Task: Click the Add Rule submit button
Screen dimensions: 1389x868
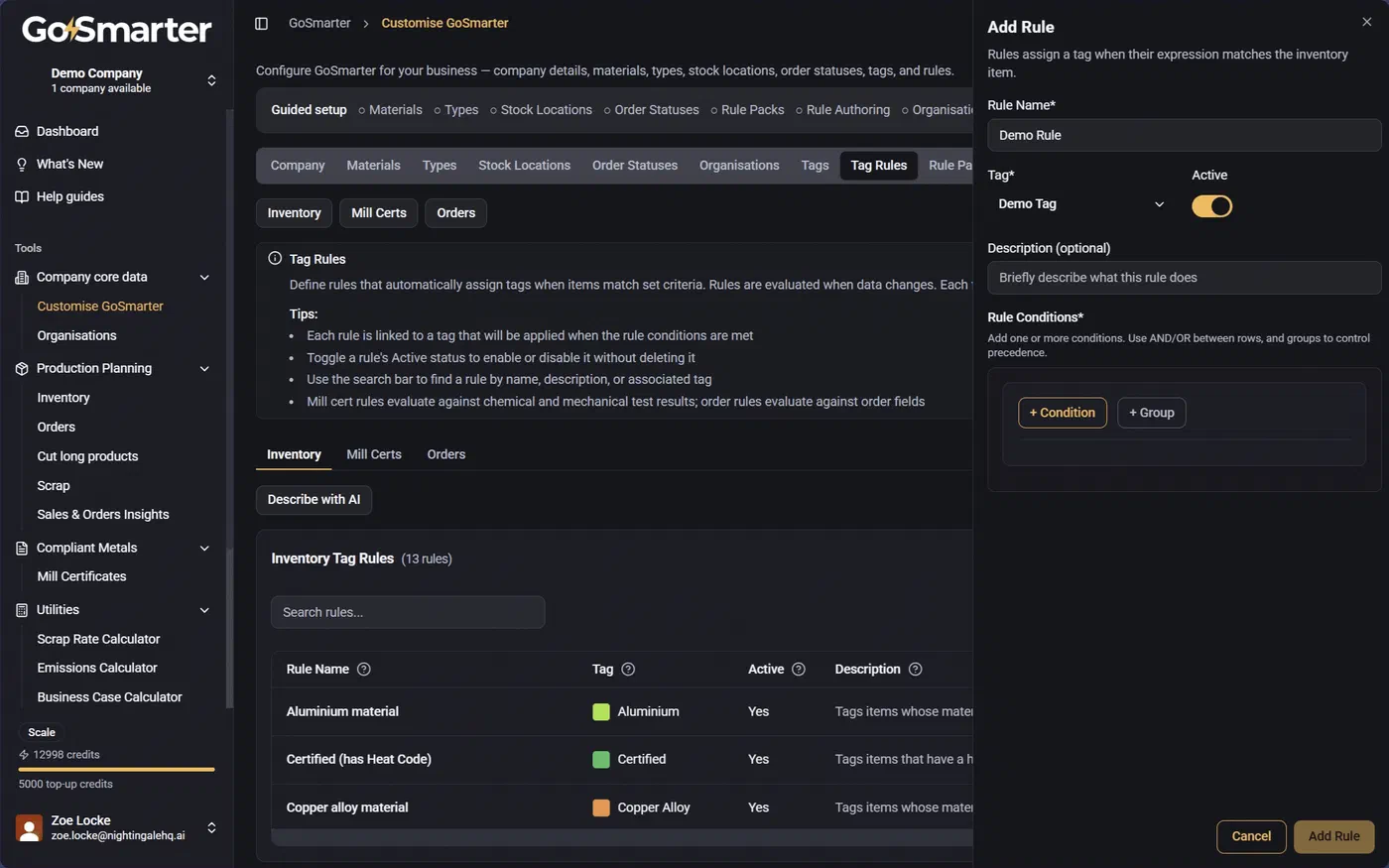Action: (1334, 836)
